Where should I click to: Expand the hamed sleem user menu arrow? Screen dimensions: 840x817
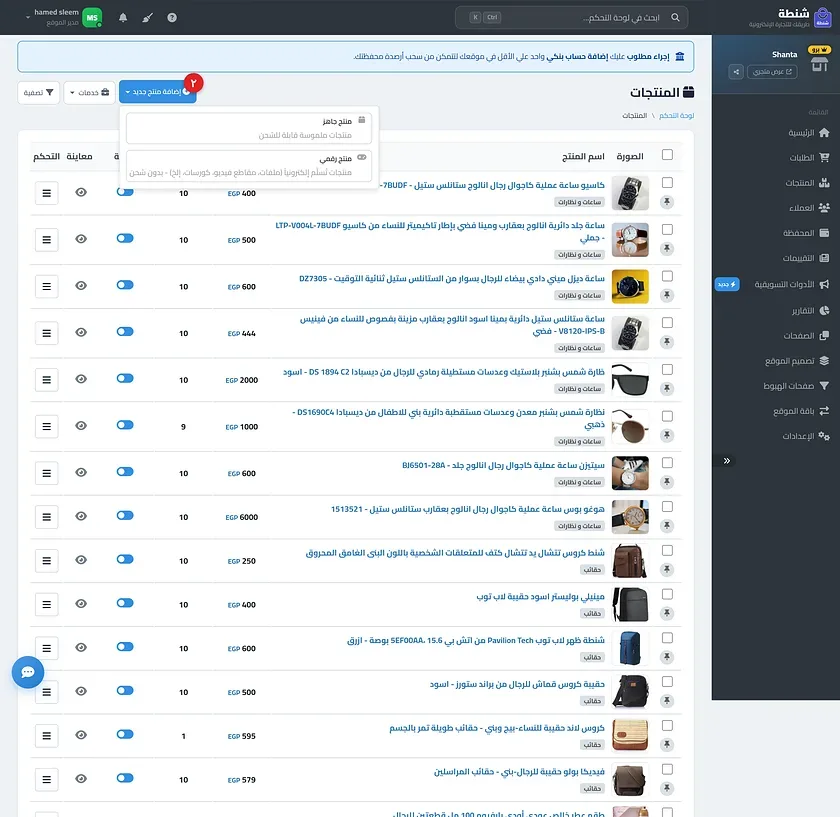click(x=28, y=18)
